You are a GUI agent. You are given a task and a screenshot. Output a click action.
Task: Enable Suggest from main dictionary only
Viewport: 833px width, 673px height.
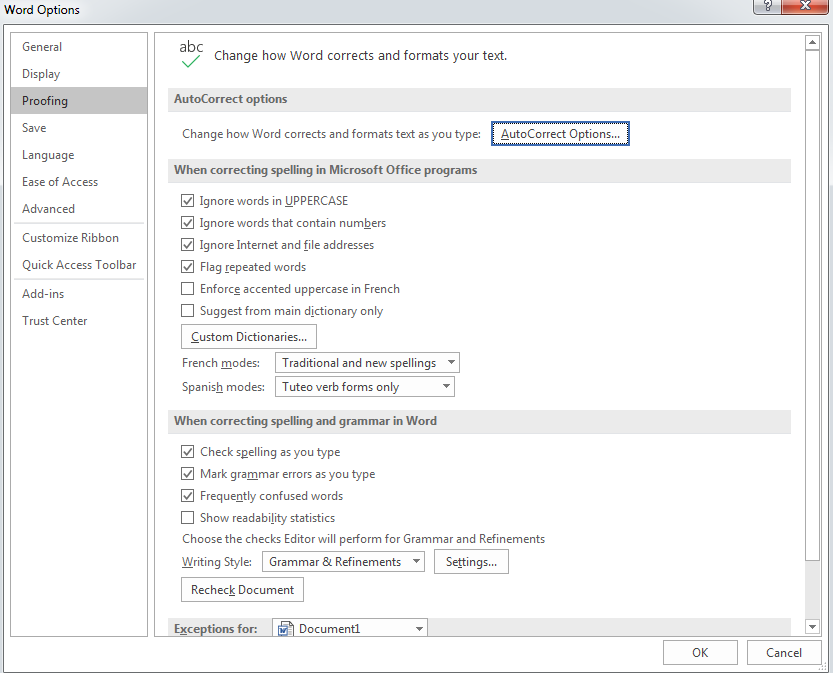click(x=187, y=310)
